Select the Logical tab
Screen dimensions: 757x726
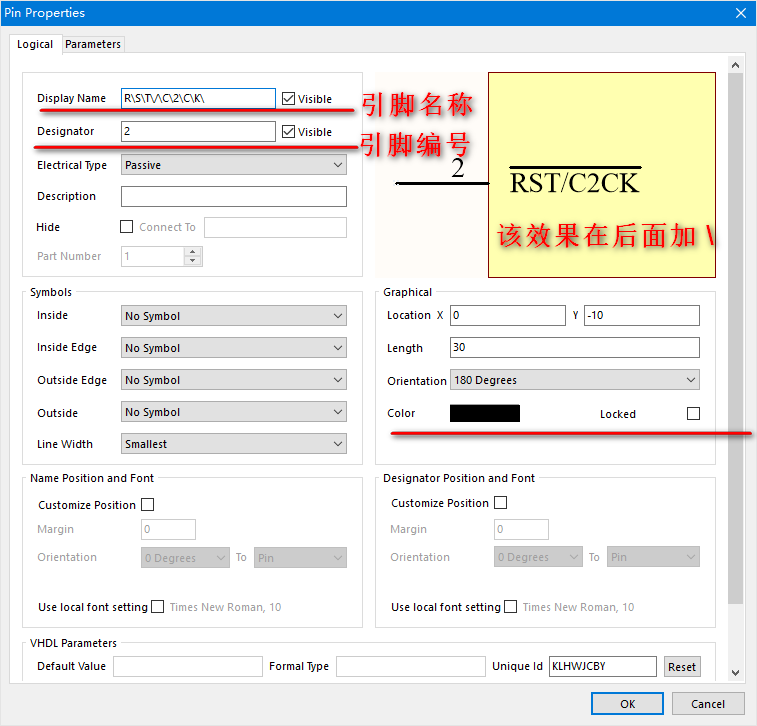[x=35, y=45]
